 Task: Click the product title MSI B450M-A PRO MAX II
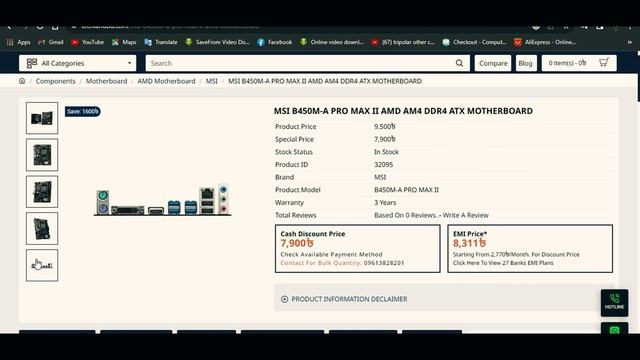coord(403,111)
